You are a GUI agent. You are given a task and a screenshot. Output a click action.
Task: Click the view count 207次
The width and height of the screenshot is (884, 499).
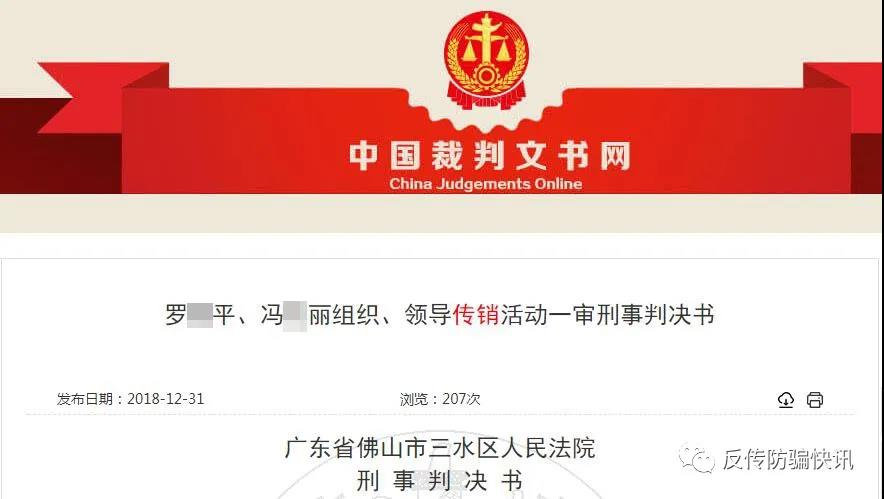click(x=461, y=399)
